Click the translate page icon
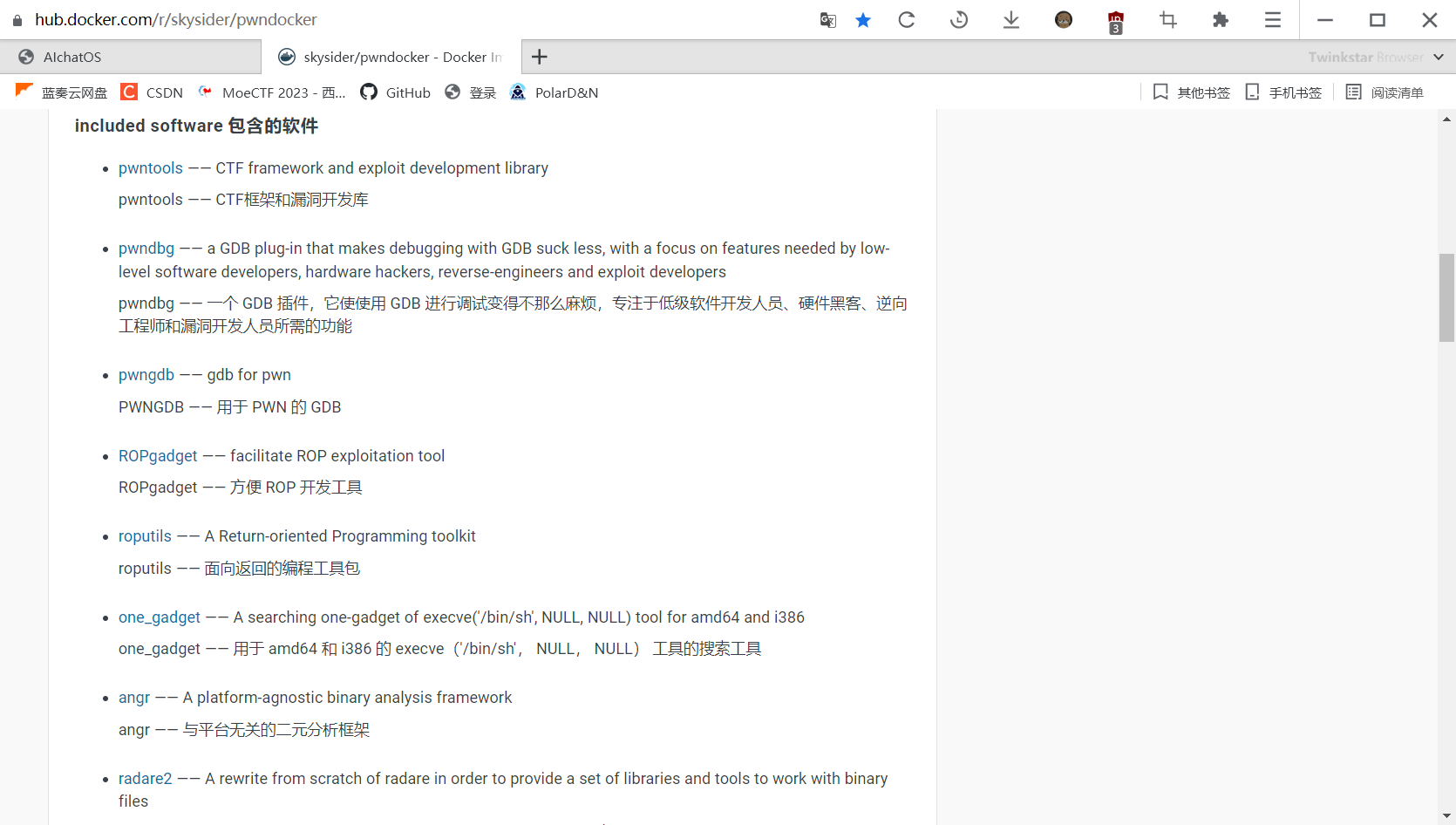 point(828,20)
